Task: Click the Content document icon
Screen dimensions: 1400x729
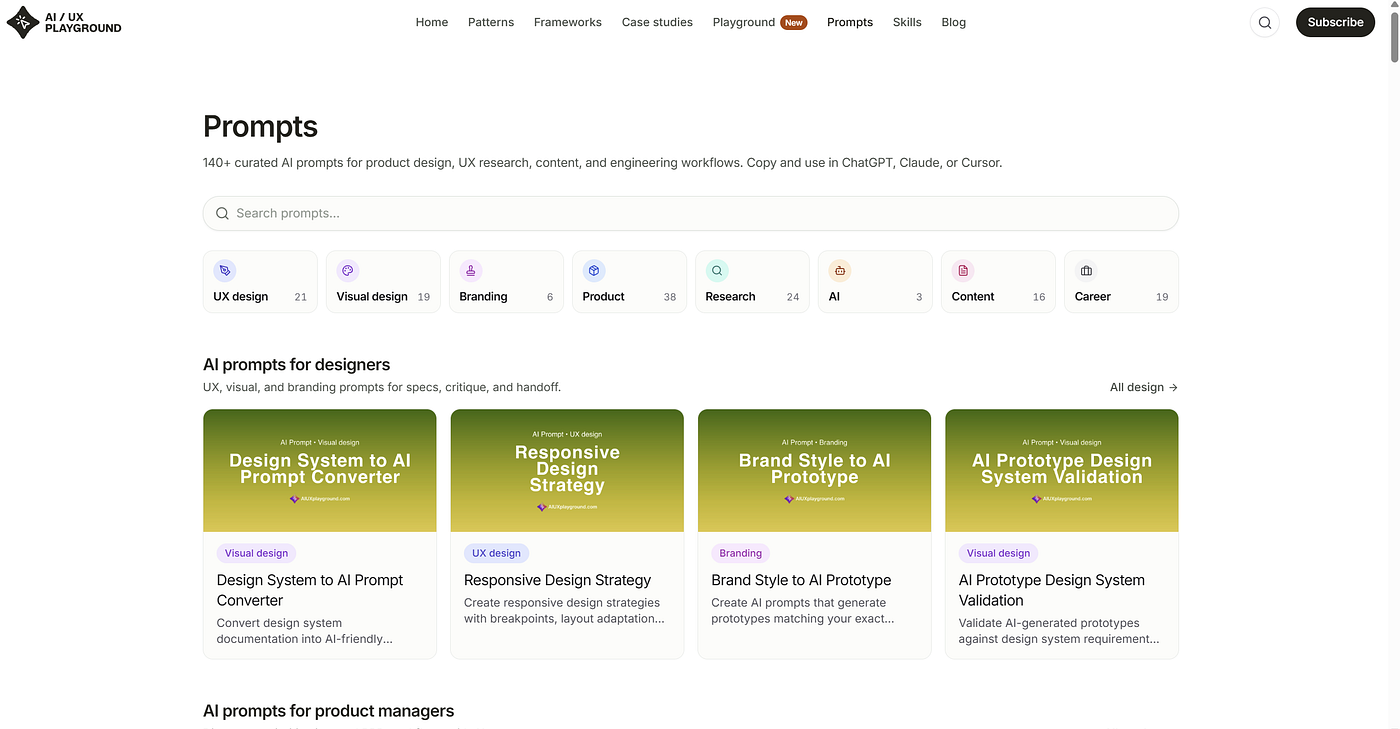Action: pyautogui.click(x=963, y=270)
